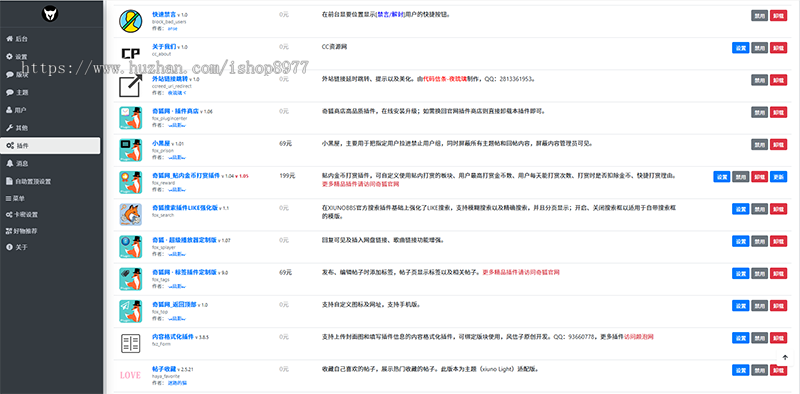Viewport: 800px width, 394px height.
Task: Click 卸载 button for 奇狐网·插件商店
Action: pos(778,112)
